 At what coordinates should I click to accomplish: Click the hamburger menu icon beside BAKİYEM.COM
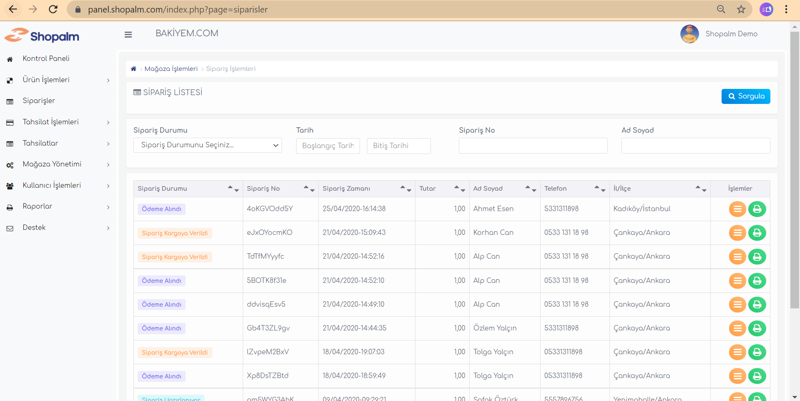click(128, 34)
